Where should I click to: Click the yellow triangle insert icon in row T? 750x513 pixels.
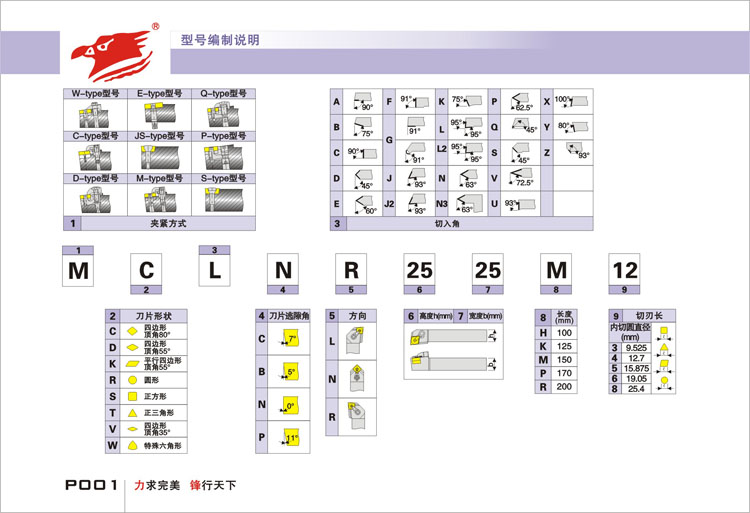tap(132, 413)
